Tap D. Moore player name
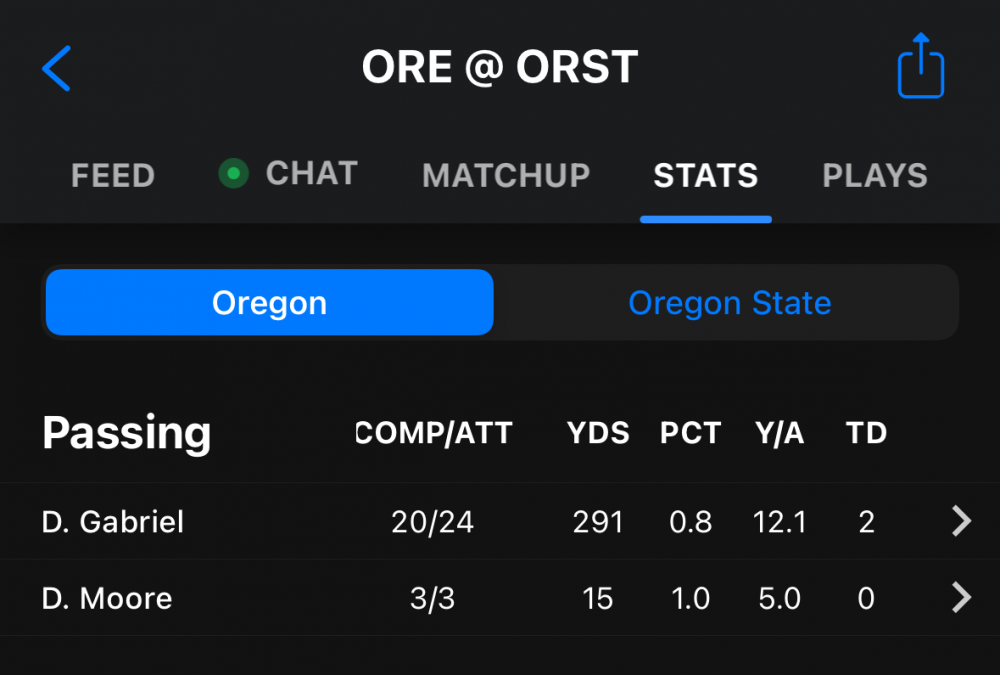The height and width of the screenshot is (675, 1000). [x=107, y=598]
